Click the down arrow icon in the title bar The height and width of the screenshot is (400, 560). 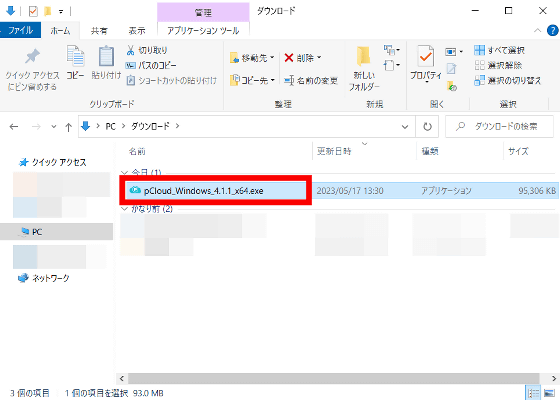pos(11,11)
